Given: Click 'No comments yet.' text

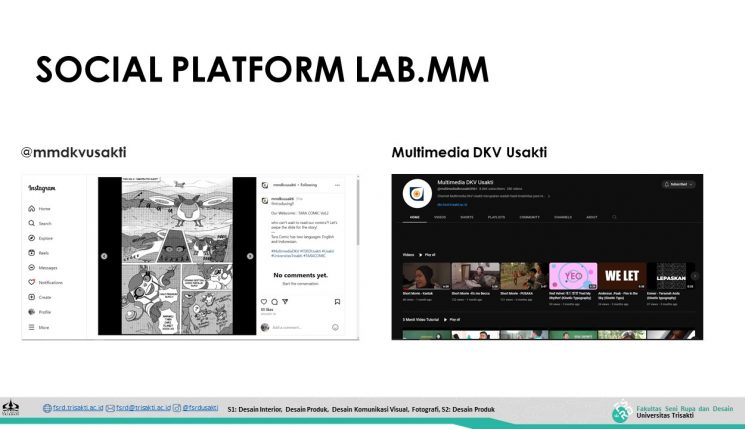Looking at the screenshot, I should tap(301, 275).
